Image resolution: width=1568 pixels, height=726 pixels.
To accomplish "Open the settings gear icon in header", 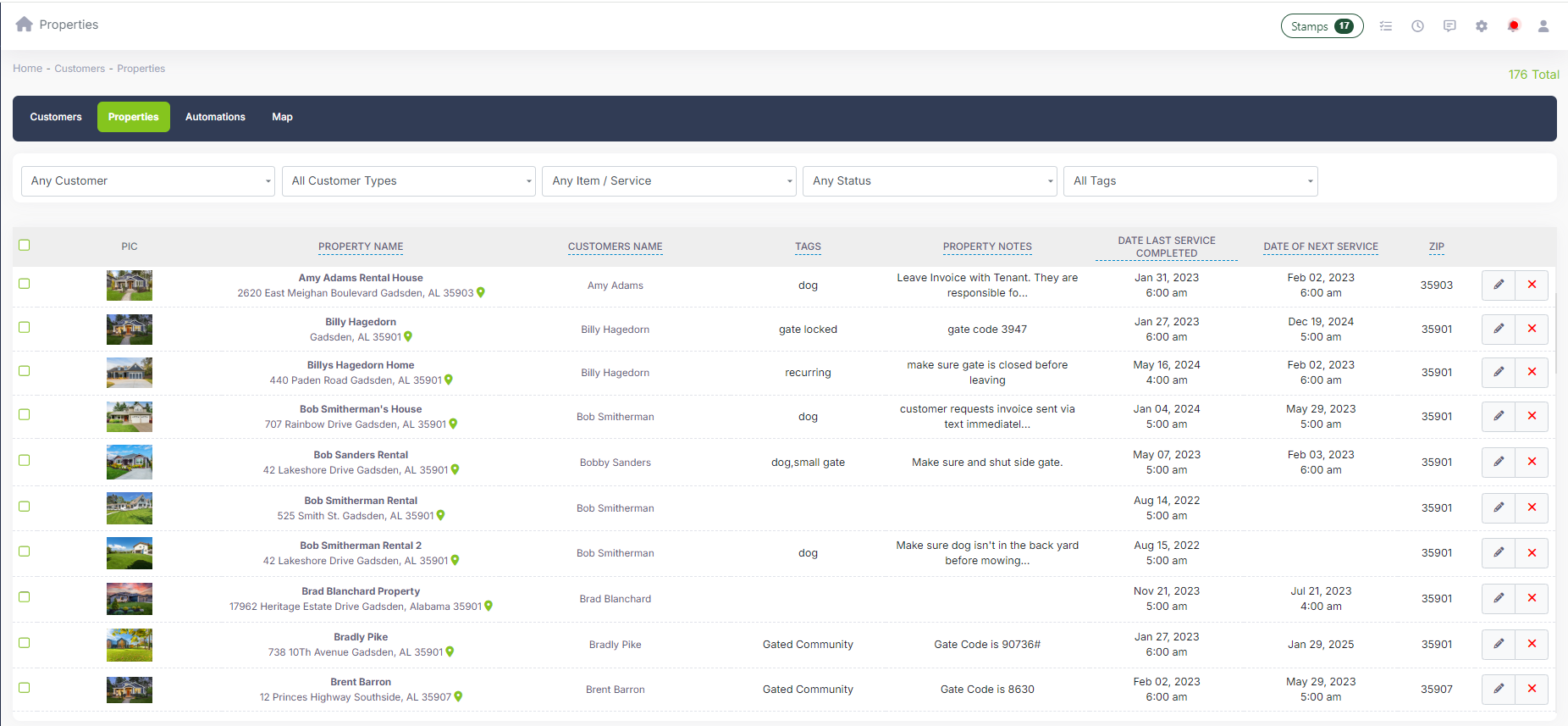I will coord(1481,26).
